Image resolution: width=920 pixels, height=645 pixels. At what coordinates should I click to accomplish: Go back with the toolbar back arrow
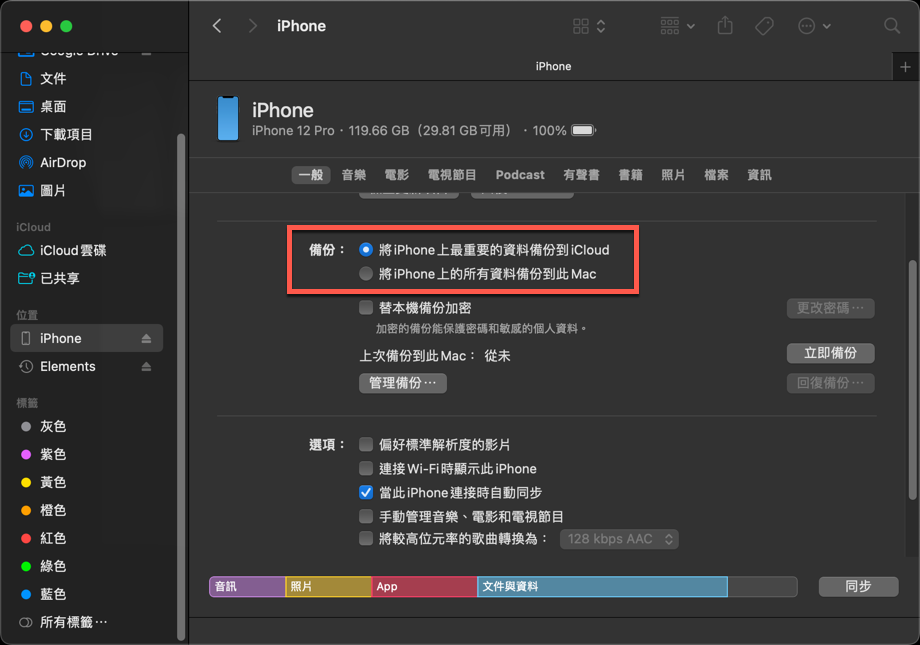[x=217, y=26]
